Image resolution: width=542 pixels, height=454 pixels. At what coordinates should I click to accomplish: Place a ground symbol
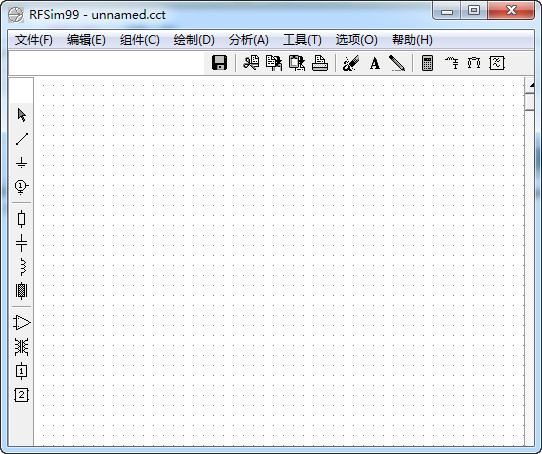coord(22,163)
